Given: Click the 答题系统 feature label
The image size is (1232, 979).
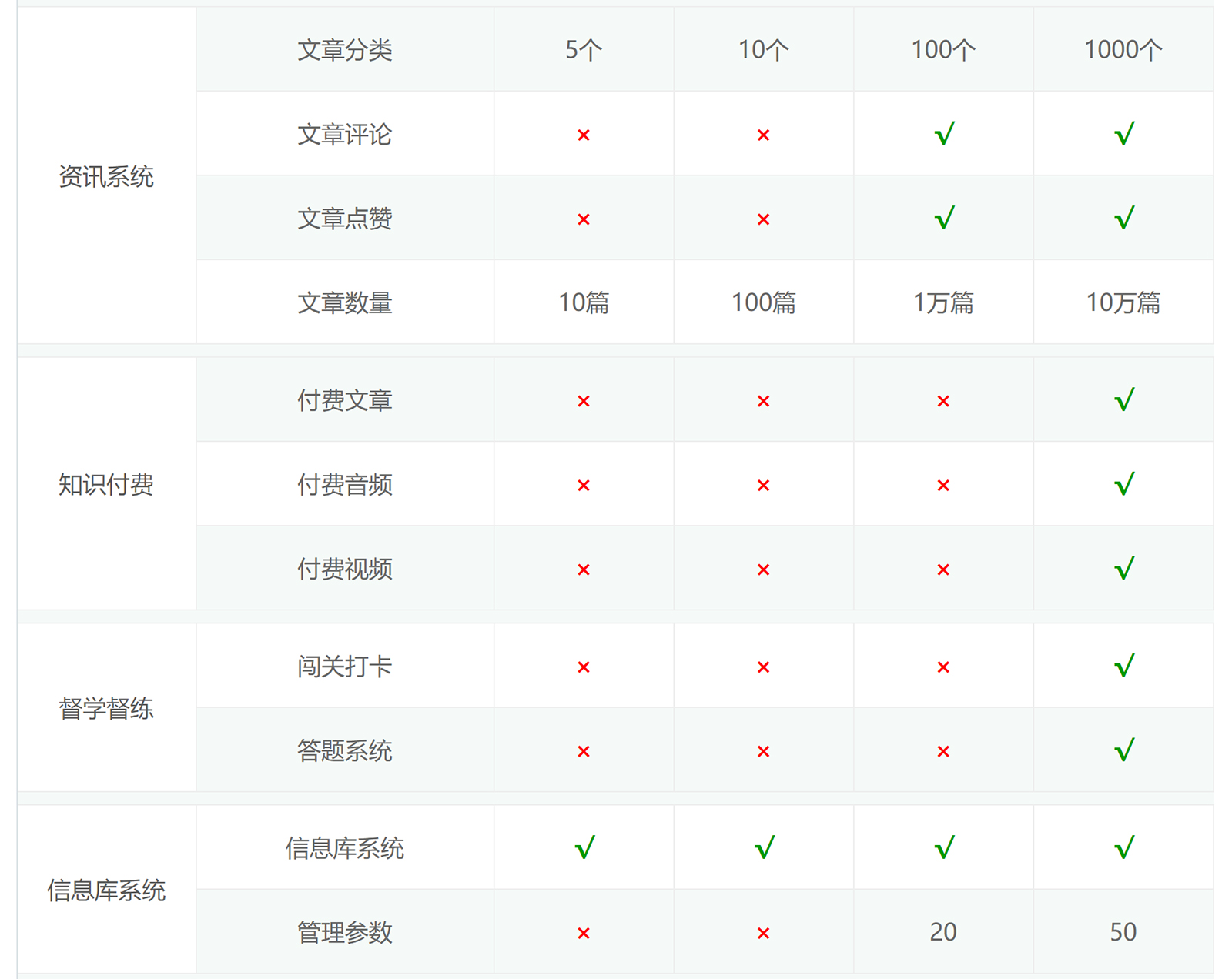Looking at the screenshot, I should click(345, 750).
